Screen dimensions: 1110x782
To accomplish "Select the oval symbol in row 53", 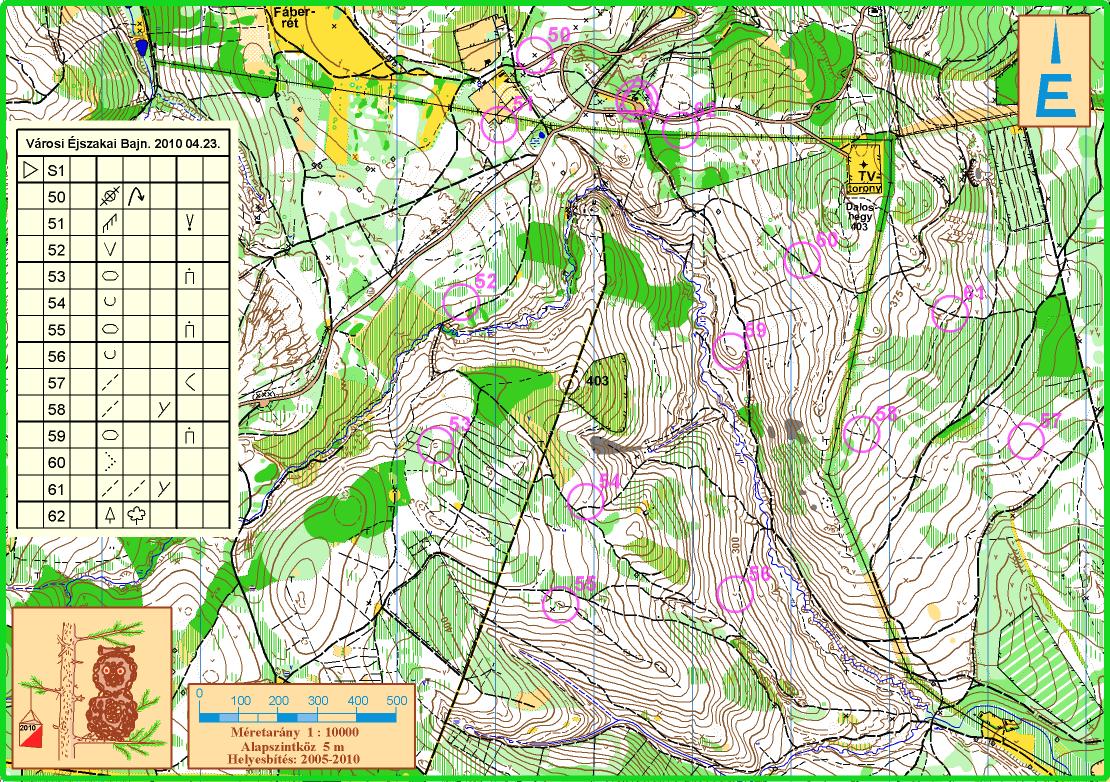I will click(110, 277).
